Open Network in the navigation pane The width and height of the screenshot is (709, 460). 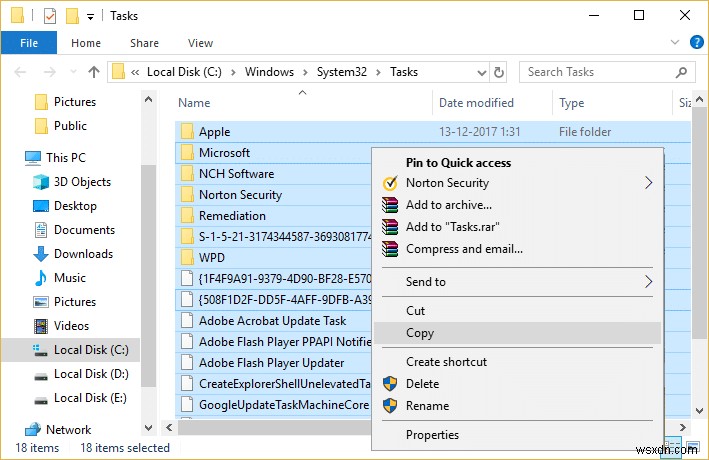68,429
